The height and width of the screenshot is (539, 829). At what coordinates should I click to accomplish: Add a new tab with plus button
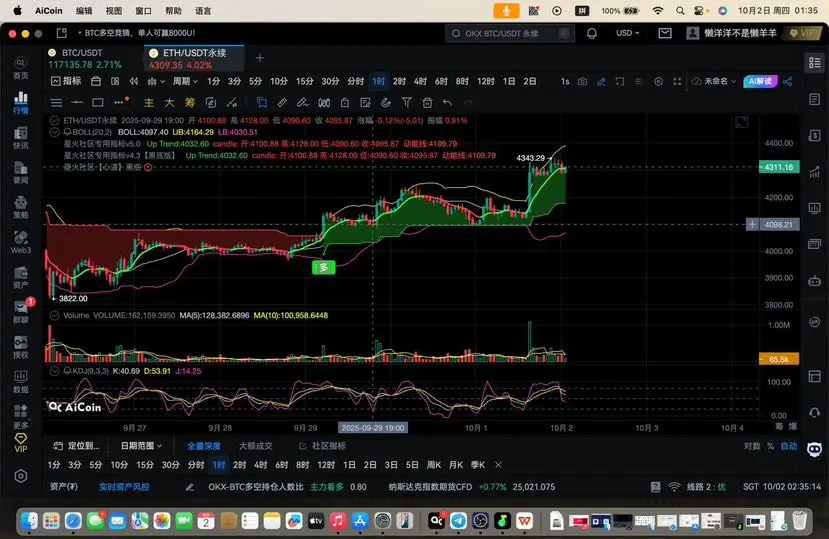[260, 58]
